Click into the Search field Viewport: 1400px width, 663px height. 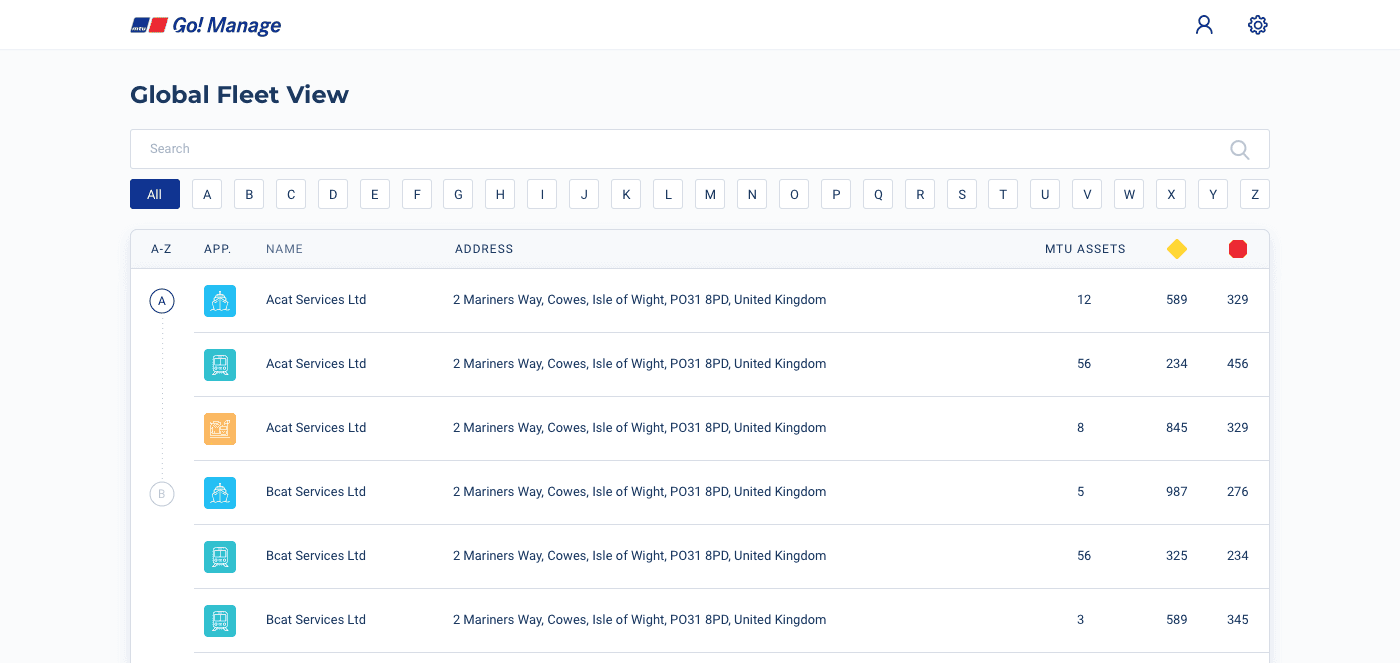point(700,149)
